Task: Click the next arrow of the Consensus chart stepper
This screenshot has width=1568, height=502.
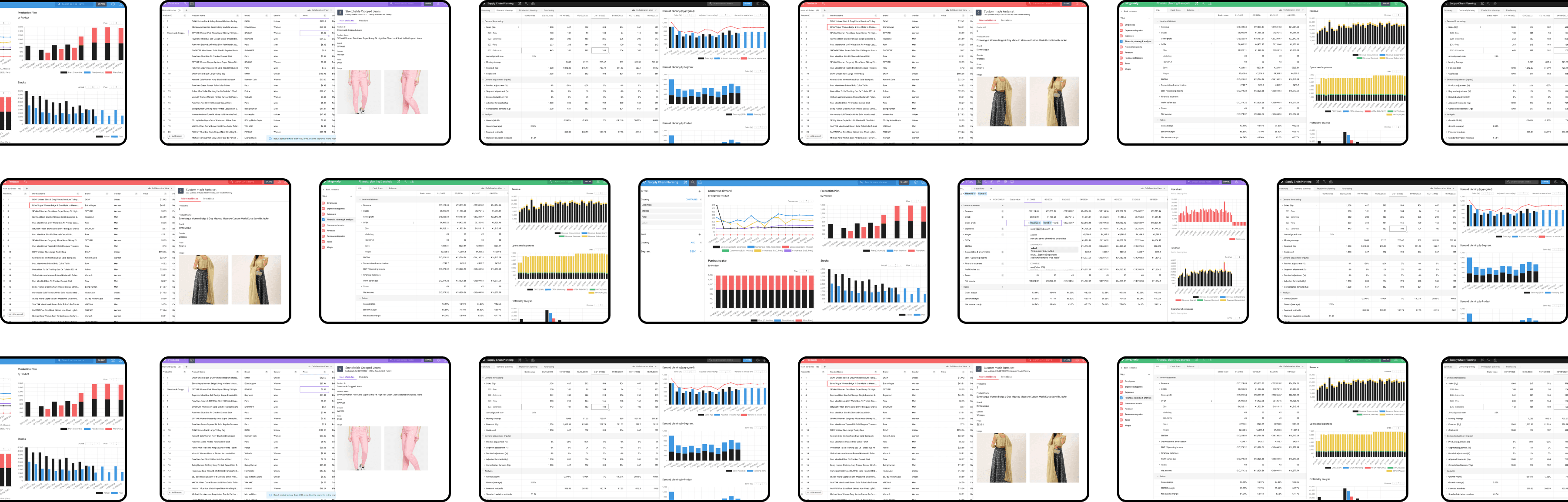Action: [x=811, y=201]
